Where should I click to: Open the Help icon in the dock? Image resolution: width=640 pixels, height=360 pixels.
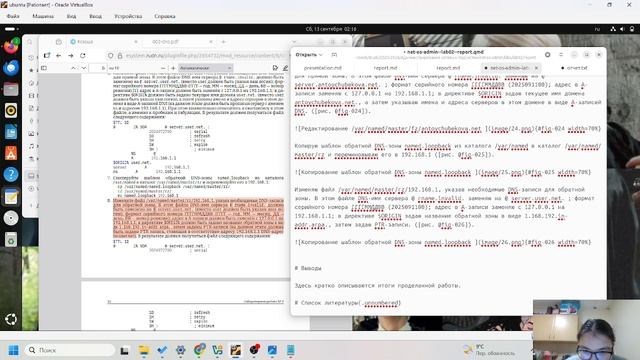[x=11, y=175]
